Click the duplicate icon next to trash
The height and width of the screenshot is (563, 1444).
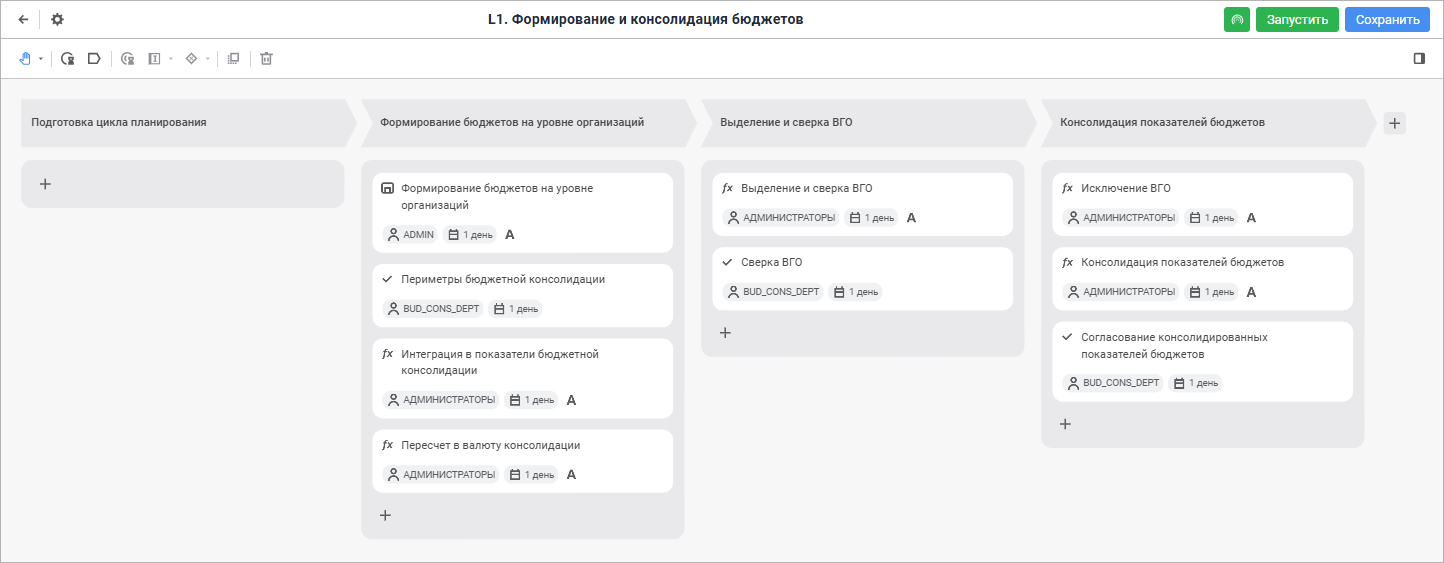[233, 59]
